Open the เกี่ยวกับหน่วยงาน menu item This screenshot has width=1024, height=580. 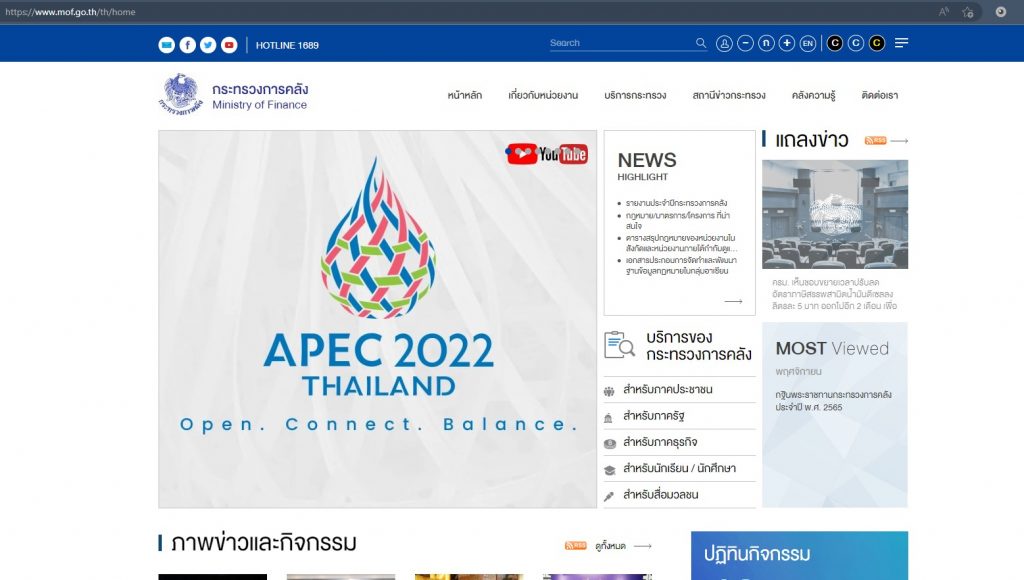click(x=543, y=95)
